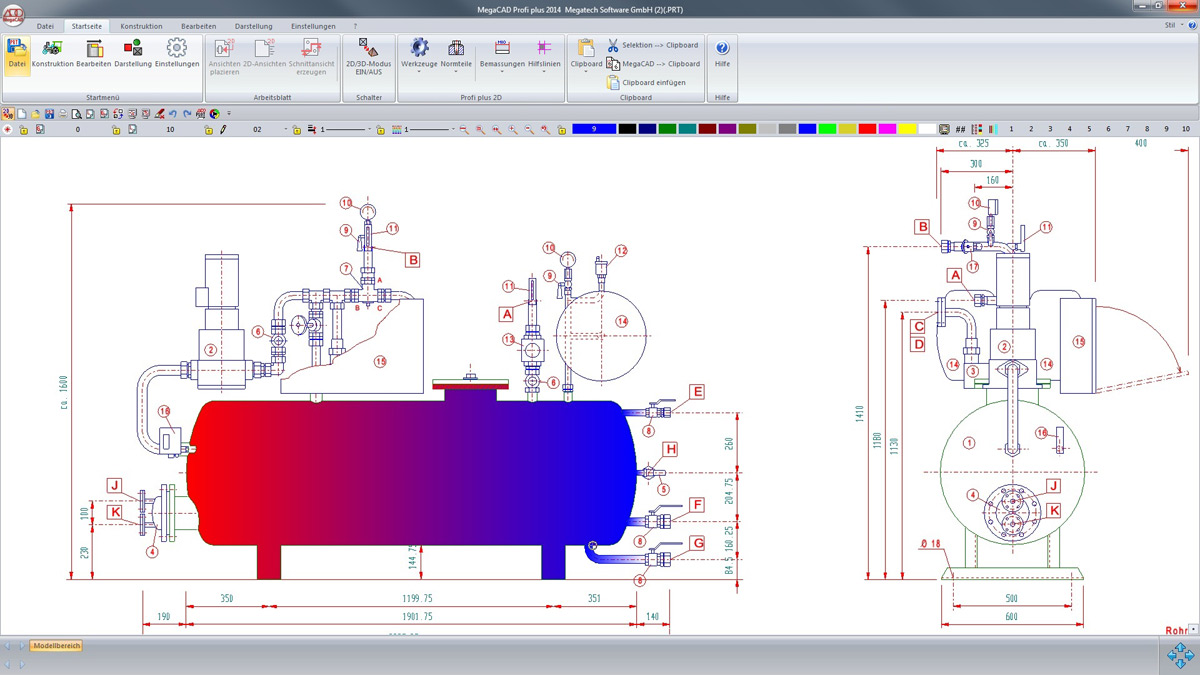Select the red color swatch
1200x675 pixels.
pos(867,129)
